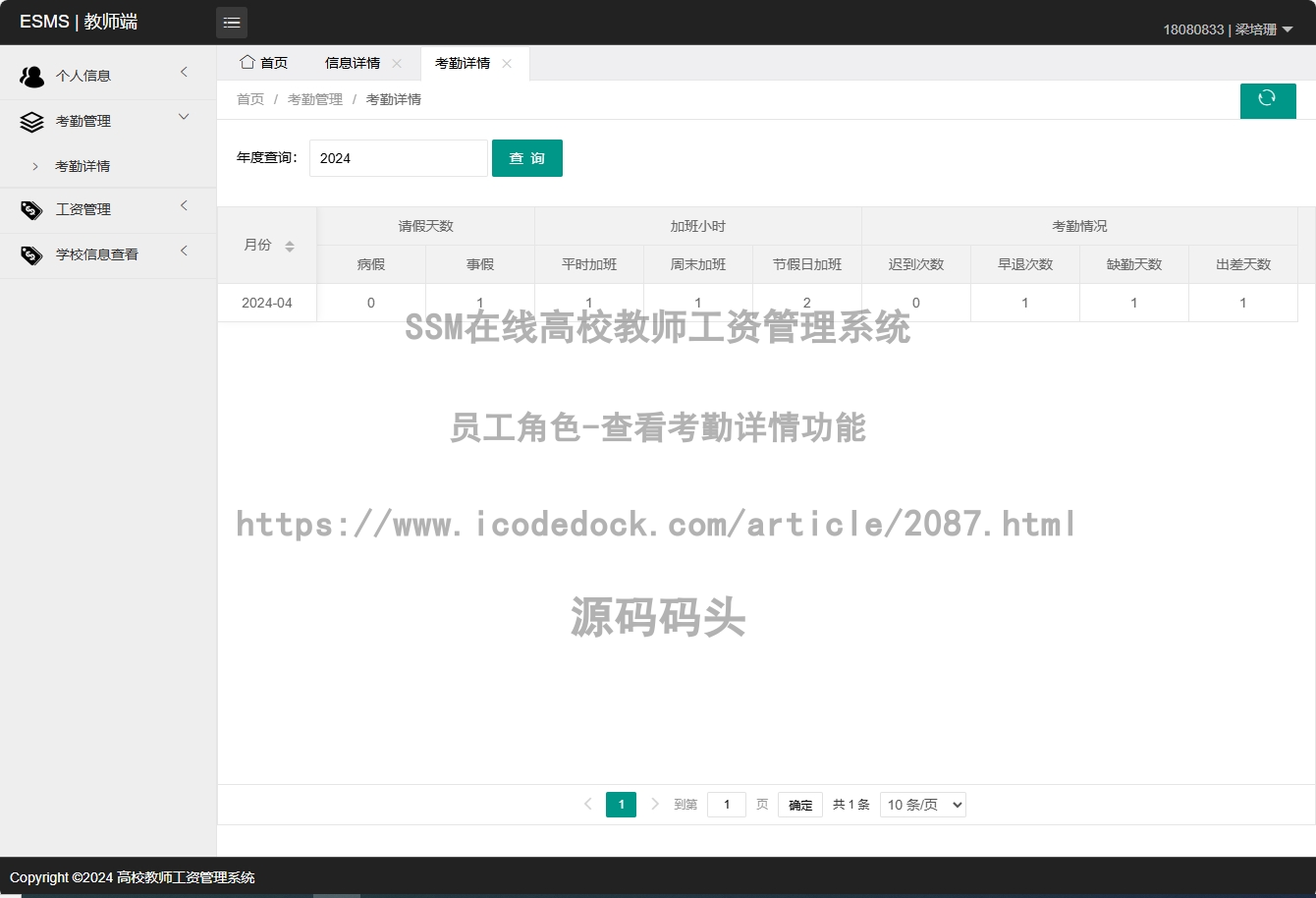Click the 加班小时 column group header

[x=698, y=226]
